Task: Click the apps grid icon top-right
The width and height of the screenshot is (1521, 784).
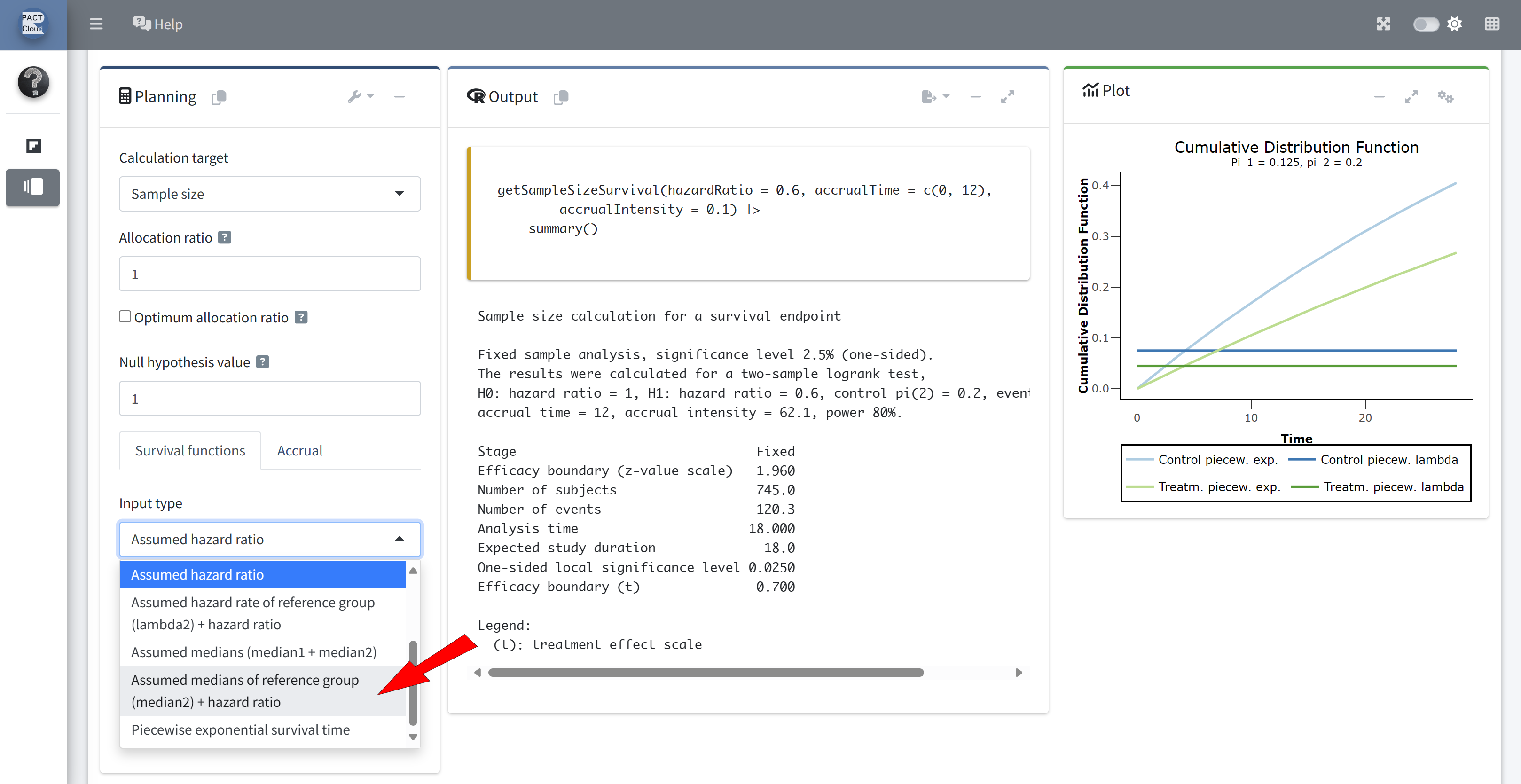Action: coord(1491,24)
